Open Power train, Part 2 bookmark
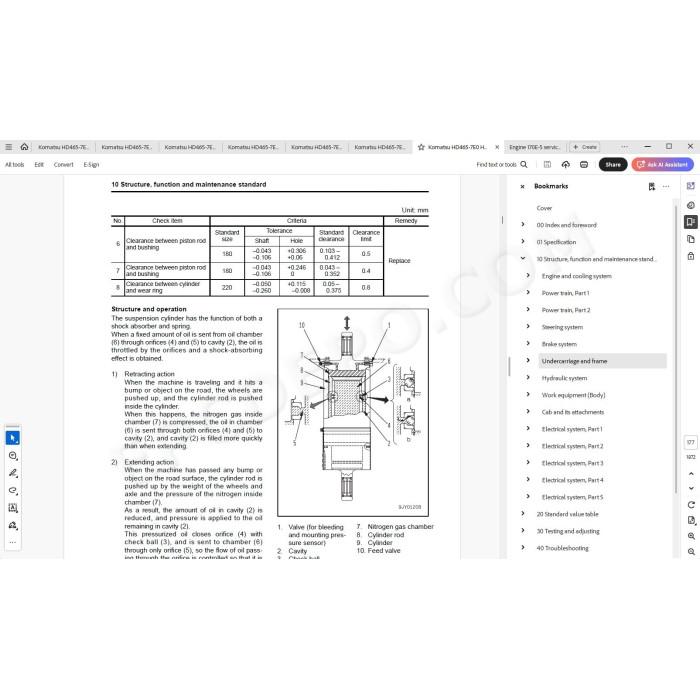 coord(566,310)
